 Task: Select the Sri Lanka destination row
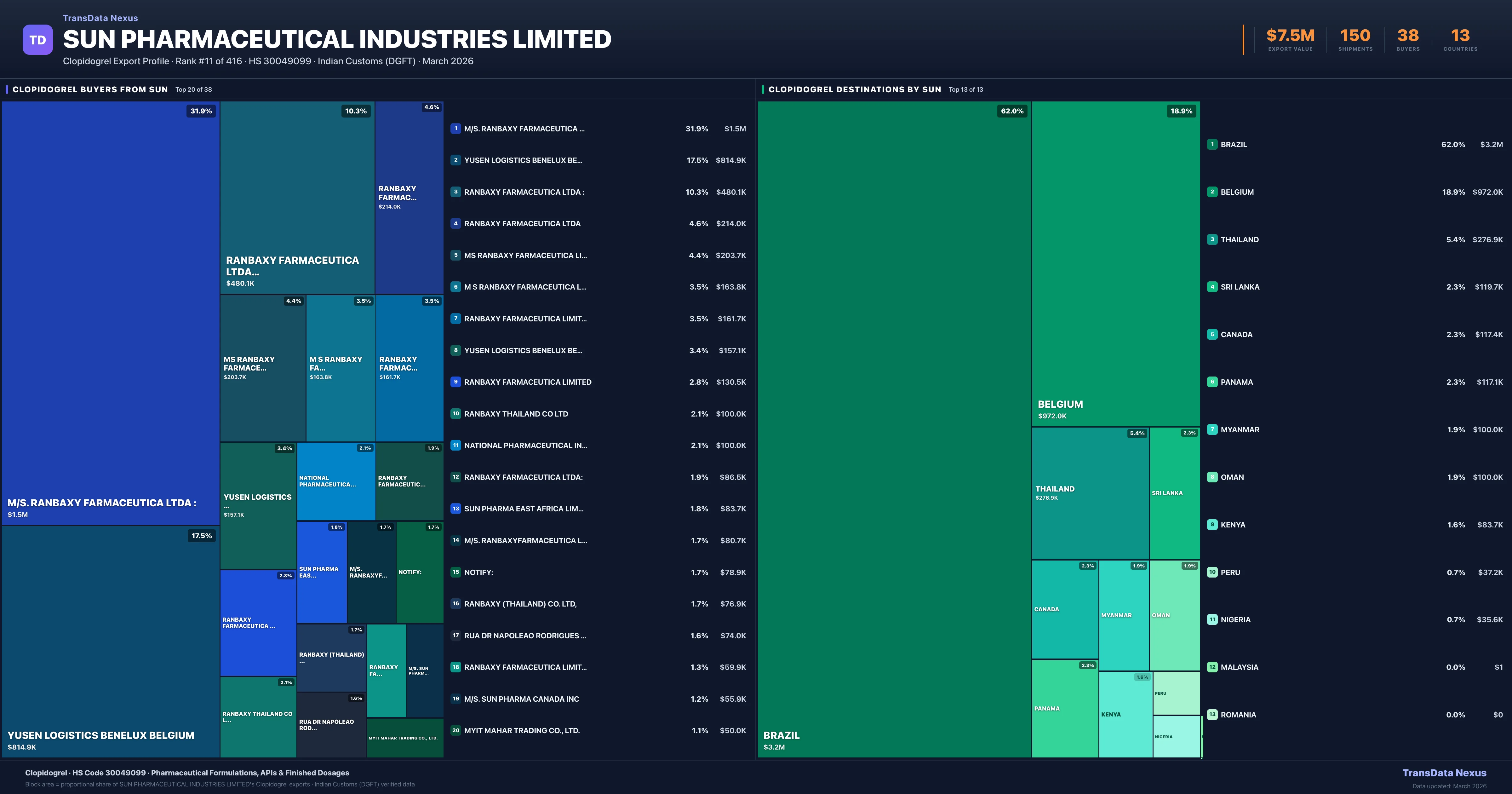coord(1240,287)
